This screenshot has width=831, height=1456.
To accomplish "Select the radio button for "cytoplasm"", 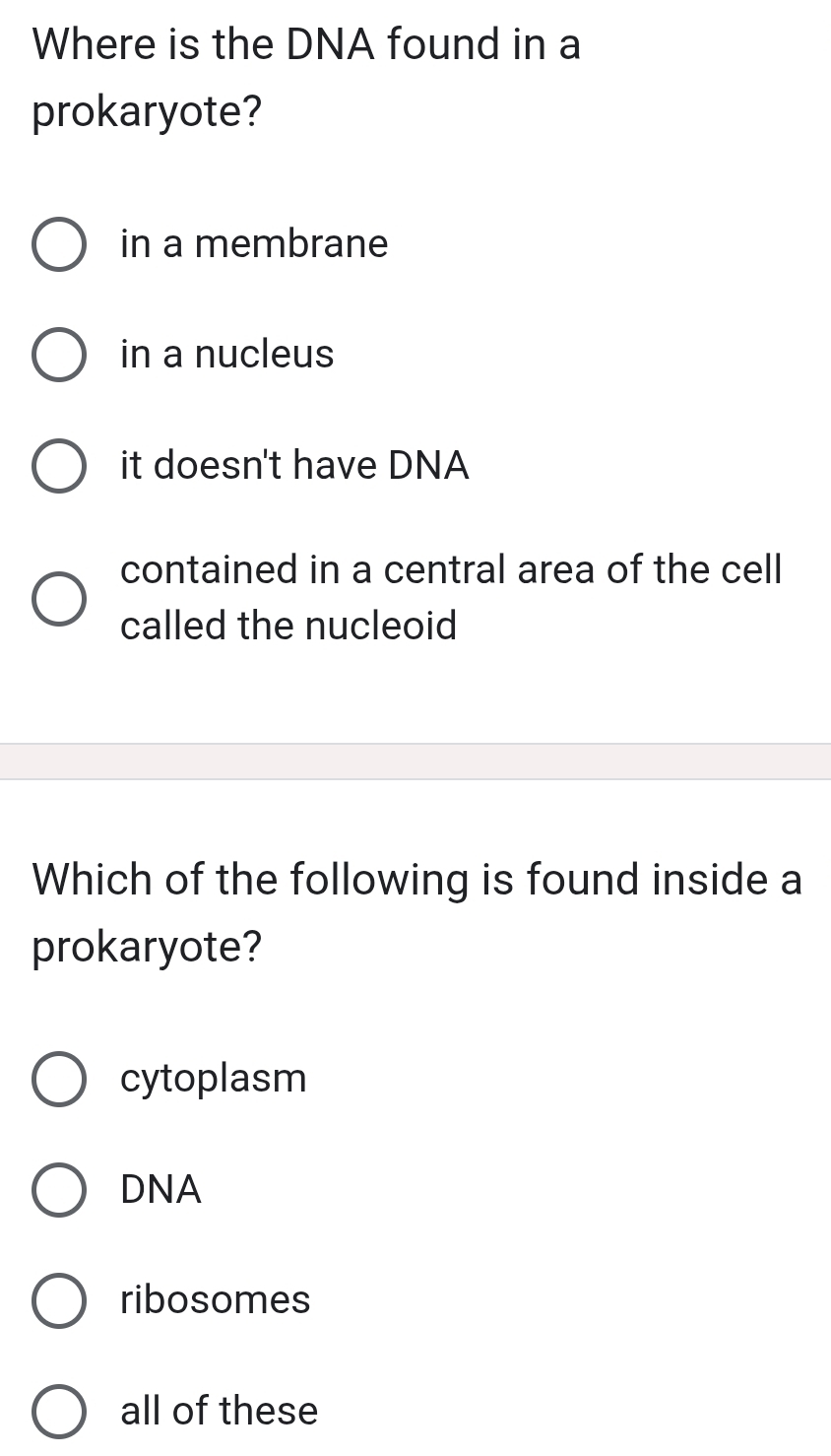I will [x=60, y=1079].
